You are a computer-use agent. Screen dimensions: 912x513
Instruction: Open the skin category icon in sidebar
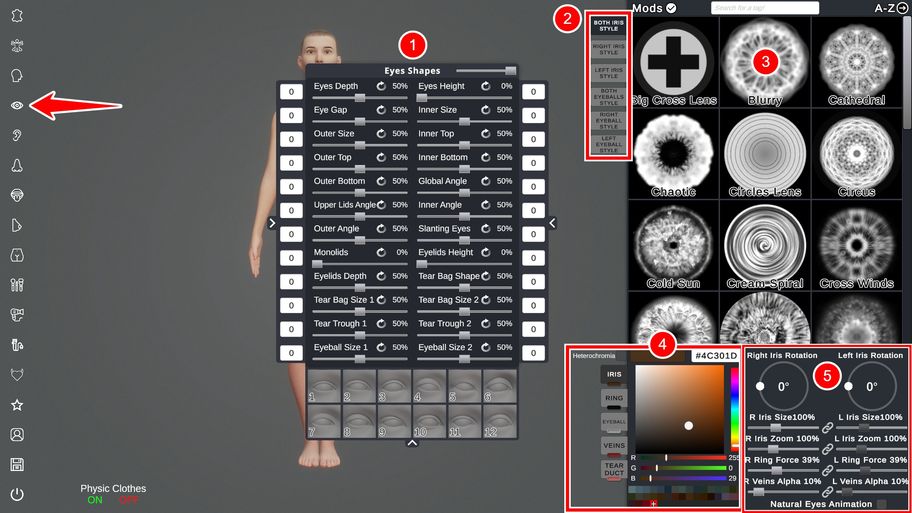click(17, 16)
